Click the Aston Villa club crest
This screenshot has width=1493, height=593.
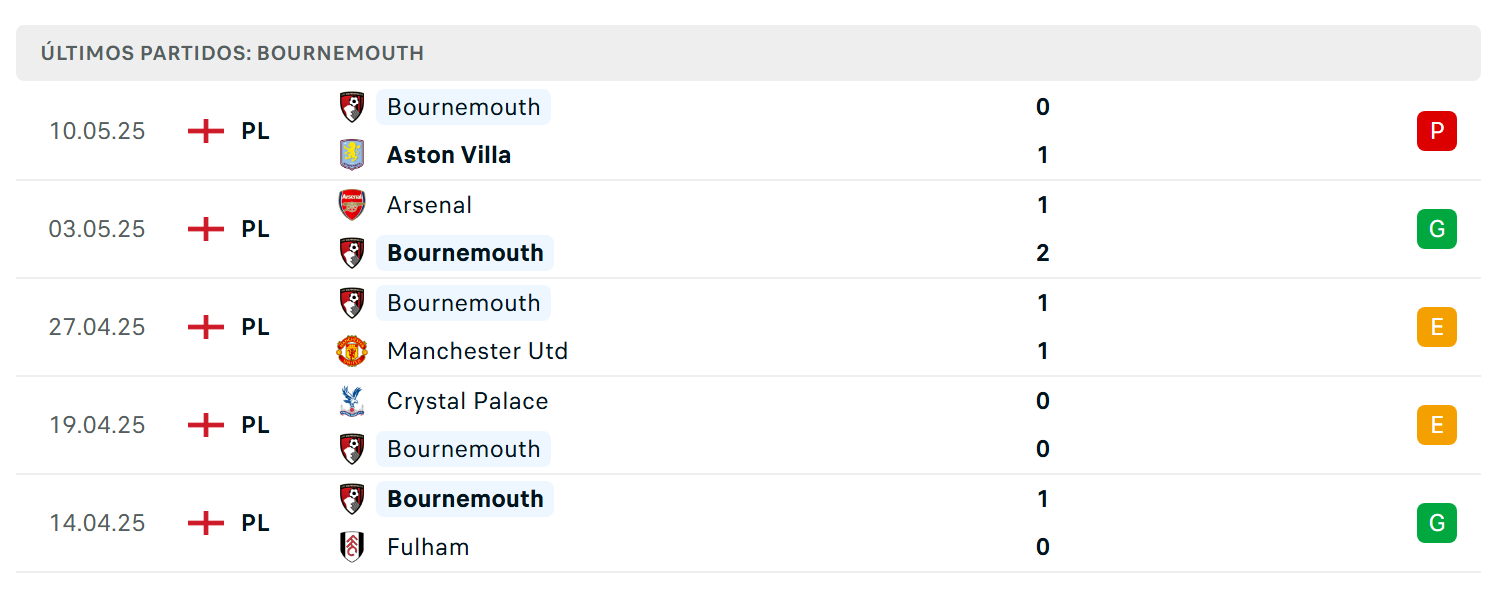coord(352,155)
